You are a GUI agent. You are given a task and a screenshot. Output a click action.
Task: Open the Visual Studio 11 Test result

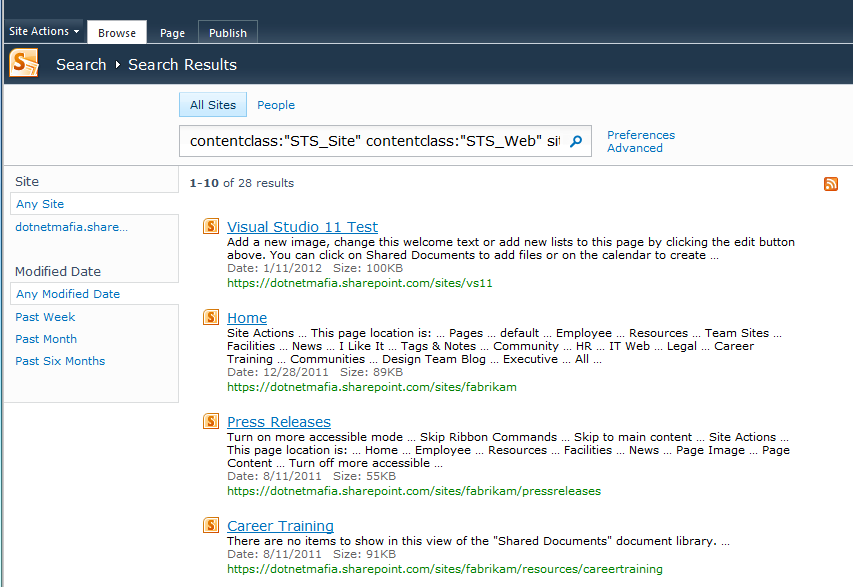click(x=302, y=227)
